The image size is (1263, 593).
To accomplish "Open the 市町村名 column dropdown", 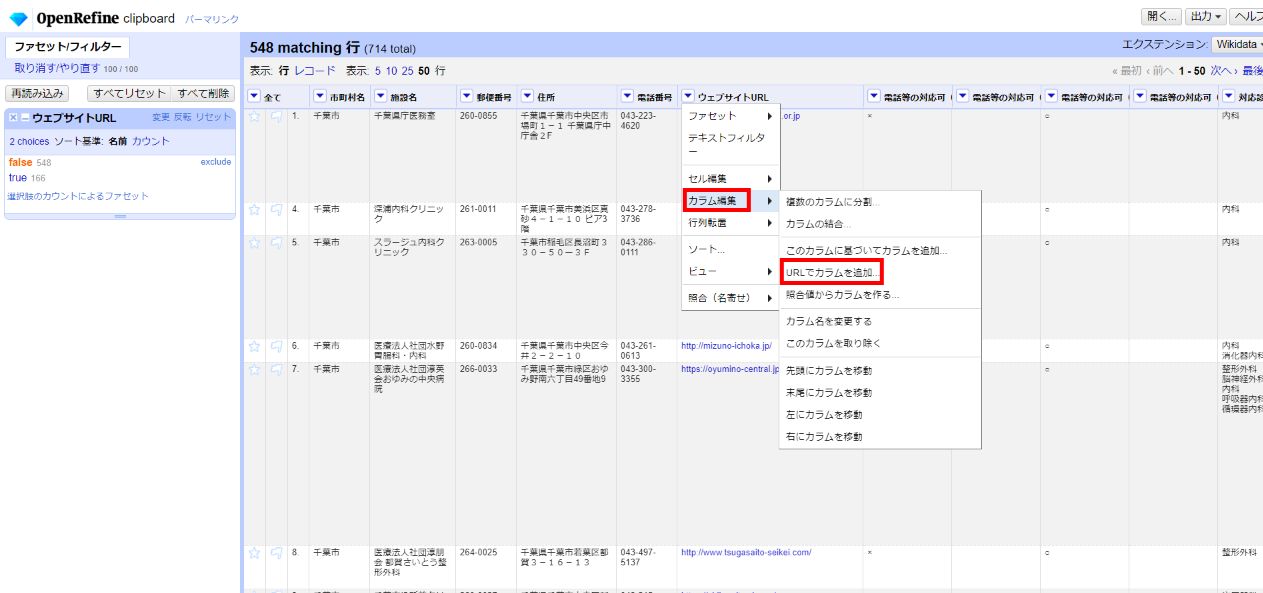I will 320,96.
